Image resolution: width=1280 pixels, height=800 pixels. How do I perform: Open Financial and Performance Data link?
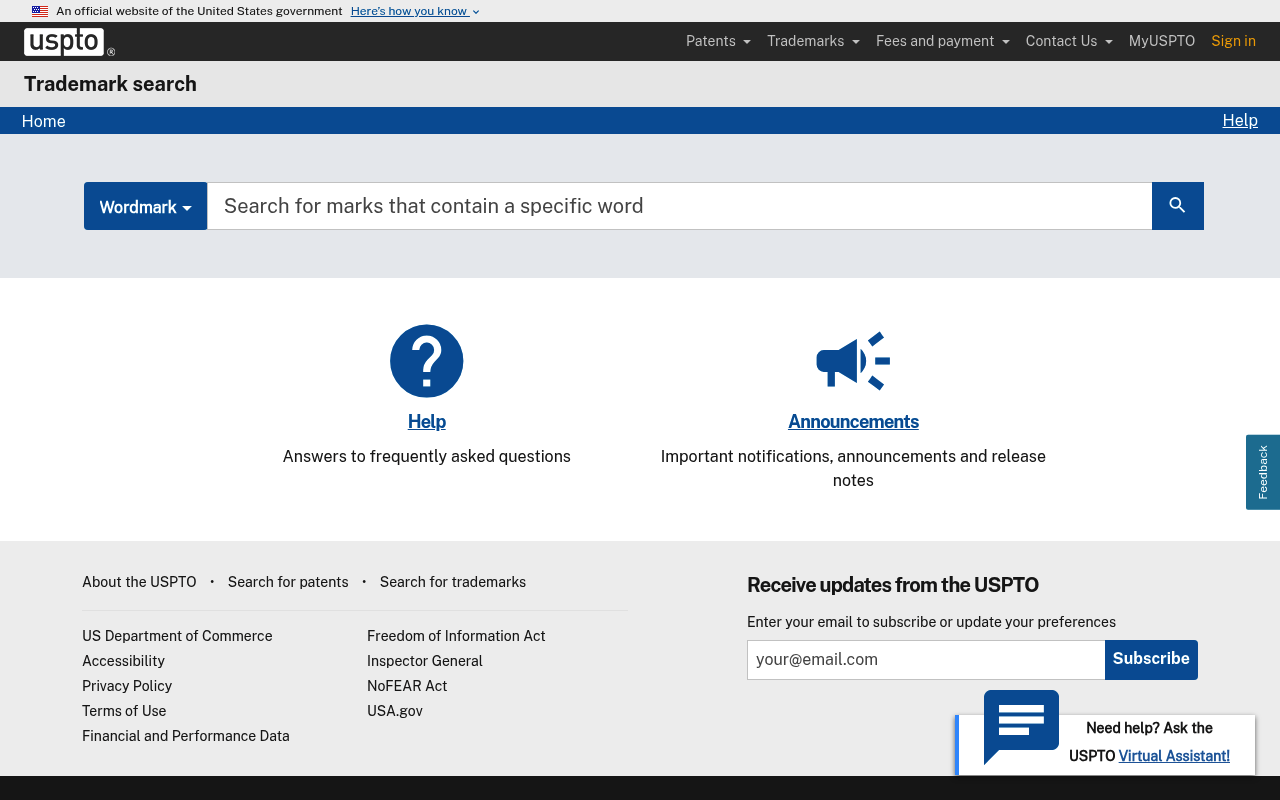pyautogui.click(x=186, y=736)
